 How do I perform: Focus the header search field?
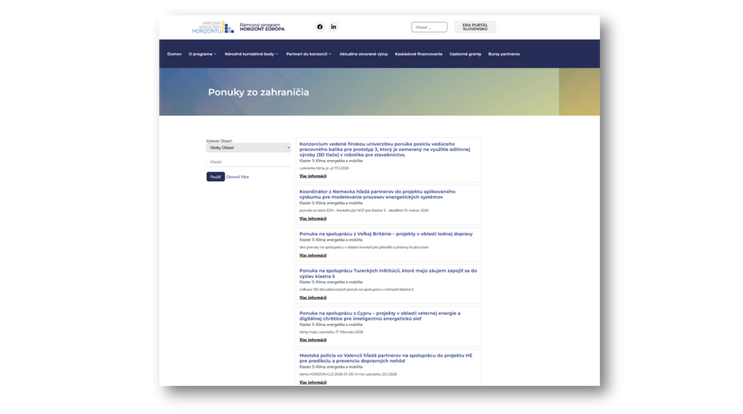pos(429,27)
